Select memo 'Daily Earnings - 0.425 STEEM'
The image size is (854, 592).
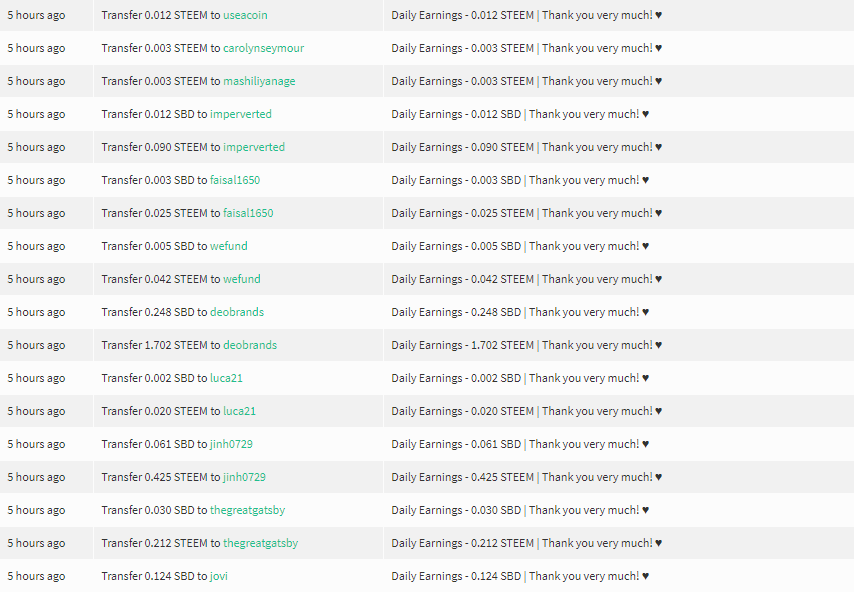click(x=462, y=477)
